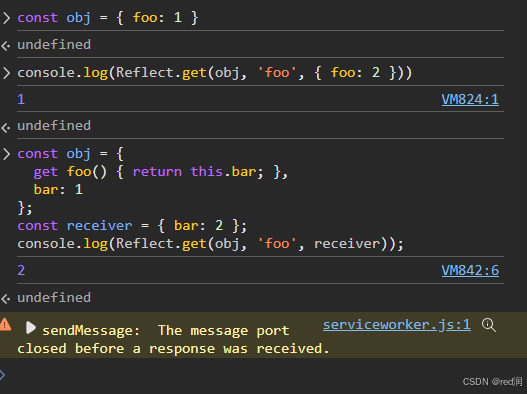Click the 'undefined' result below output 1

click(54, 125)
